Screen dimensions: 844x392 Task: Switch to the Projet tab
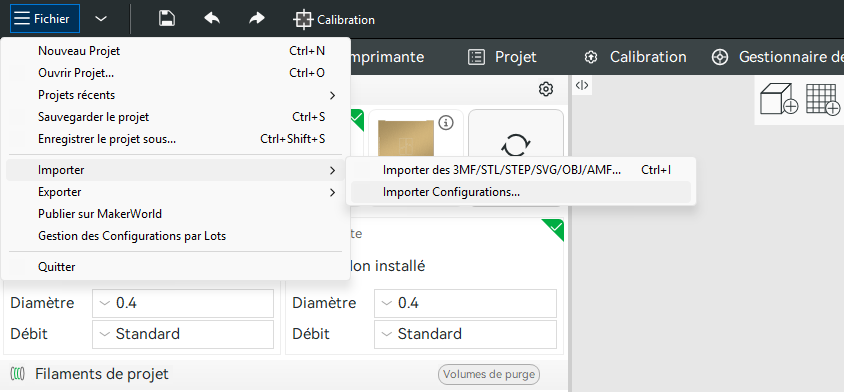point(502,57)
